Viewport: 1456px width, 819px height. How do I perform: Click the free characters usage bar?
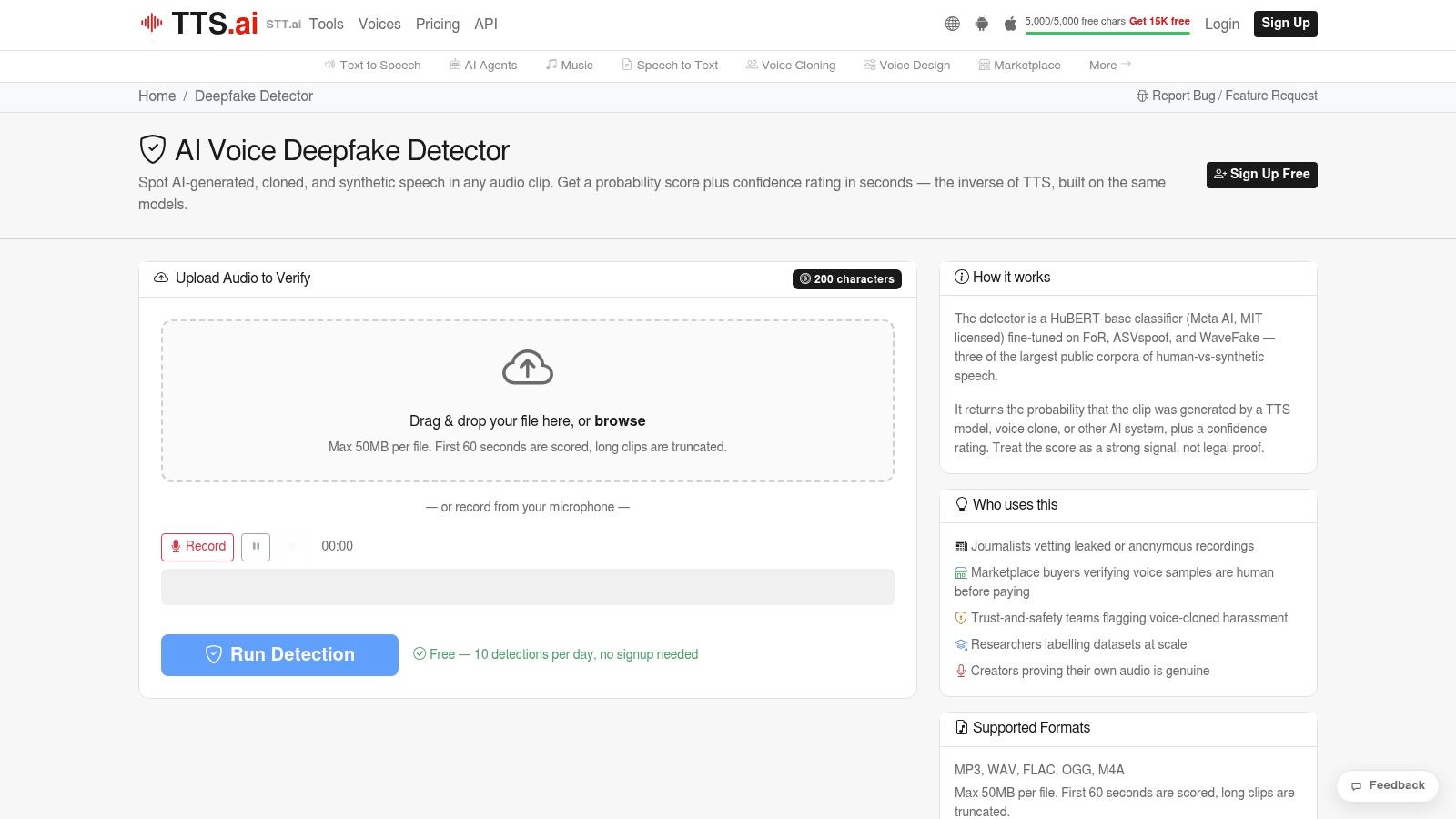pos(1107,33)
